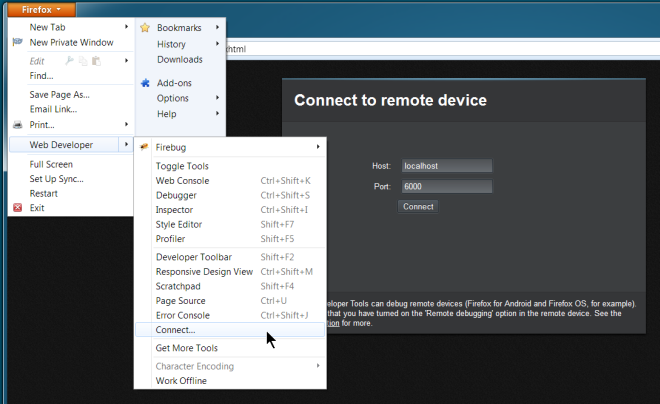Screen dimensions: 660x404
Task: Click the printer icon beside Print
Action: coord(18,125)
